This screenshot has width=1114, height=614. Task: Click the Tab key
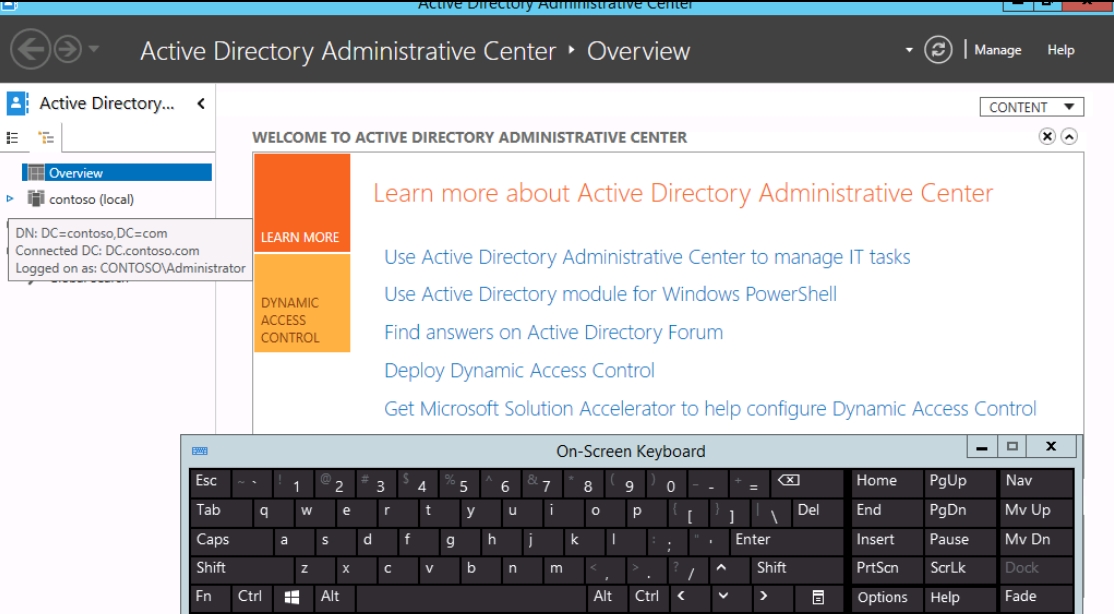pos(221,511)
